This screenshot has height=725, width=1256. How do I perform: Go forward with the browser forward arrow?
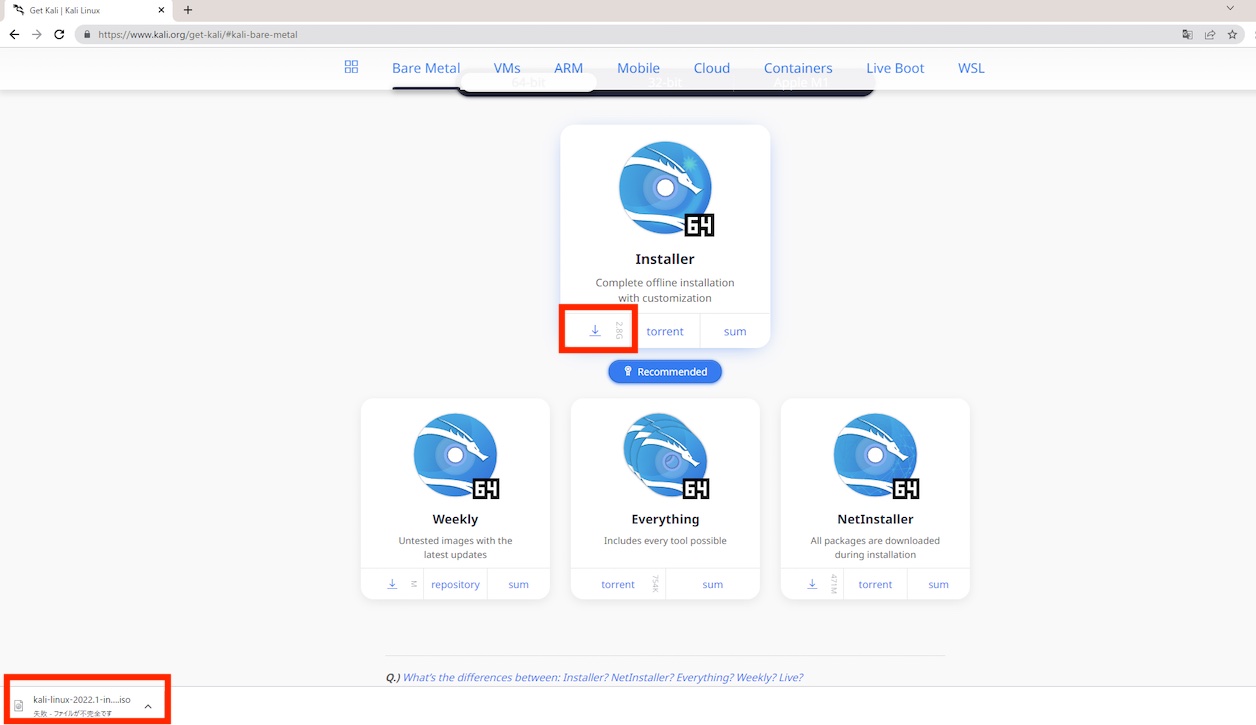pos(37,34)
